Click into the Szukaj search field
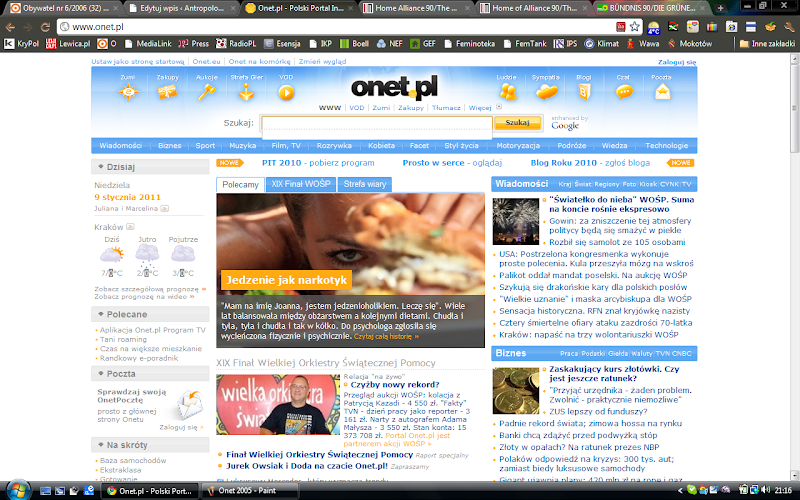 pyautogui.click(x=377, y=123)
